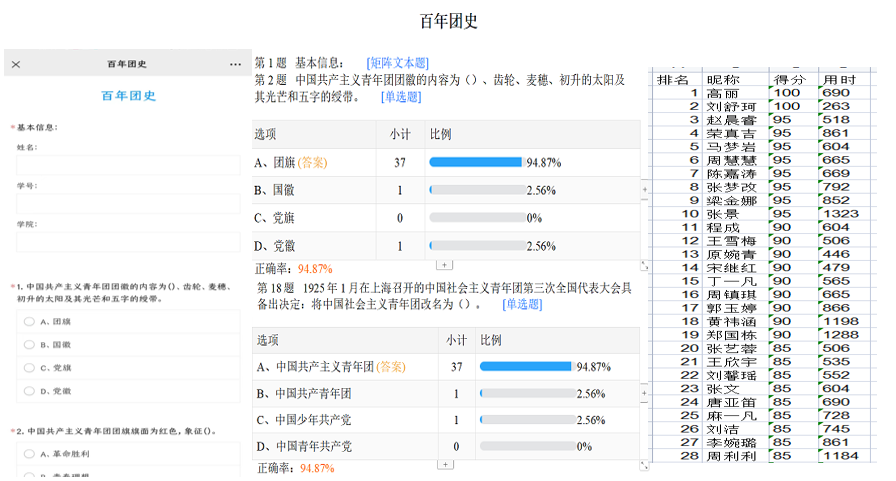Click the 百年团史 page heading at top
The width and height of the screenshot is (896, 481).
pos(449,21)
